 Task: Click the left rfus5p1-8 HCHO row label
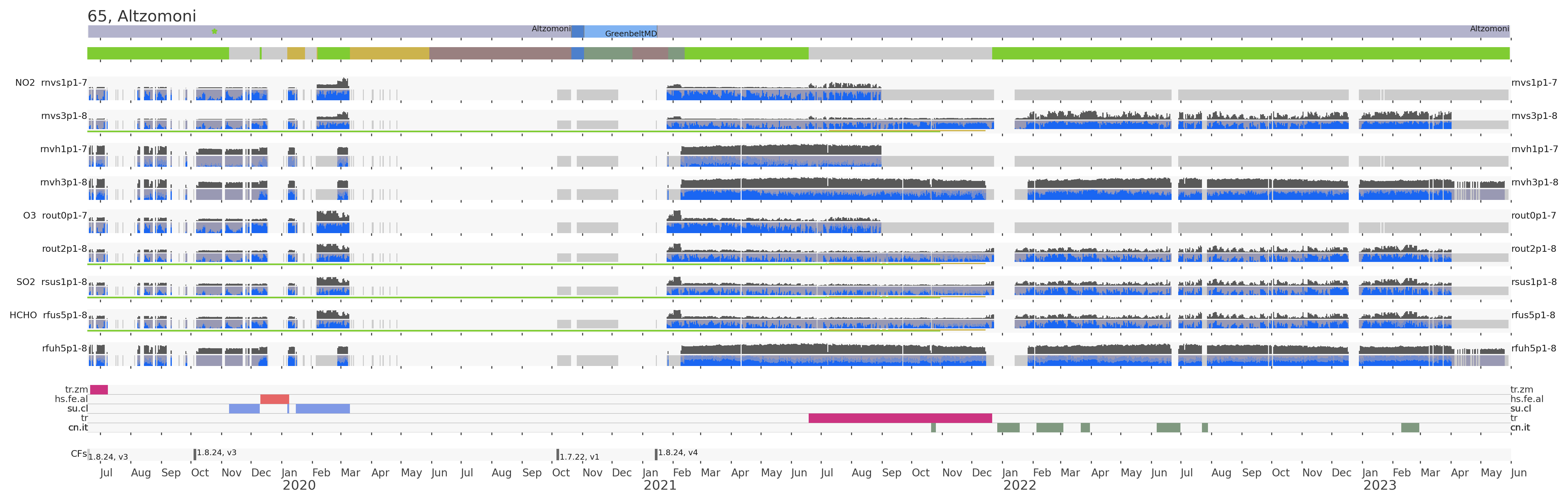pos(65,315)
